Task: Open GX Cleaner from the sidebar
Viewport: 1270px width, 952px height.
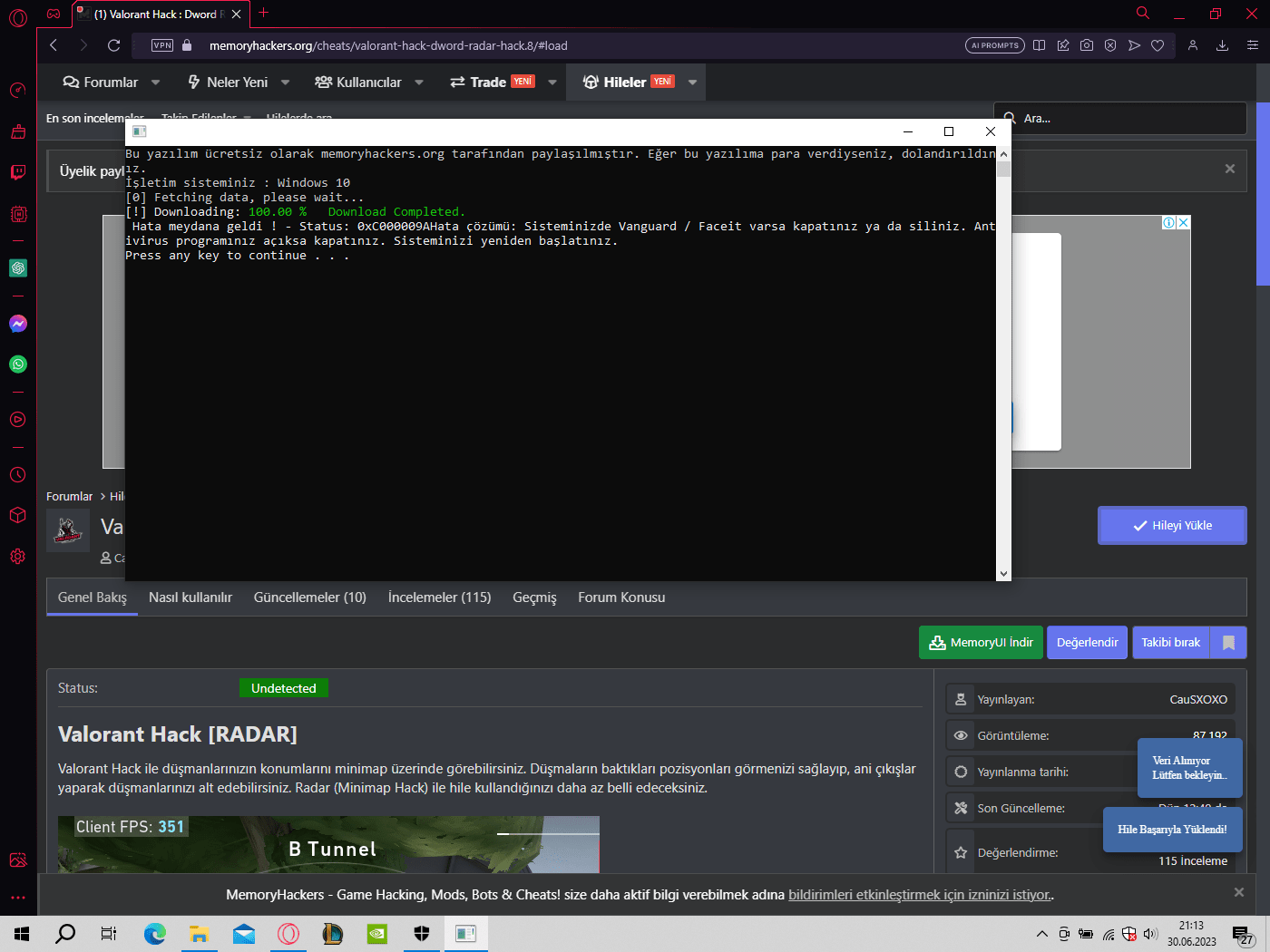Action: pos(18,131)
